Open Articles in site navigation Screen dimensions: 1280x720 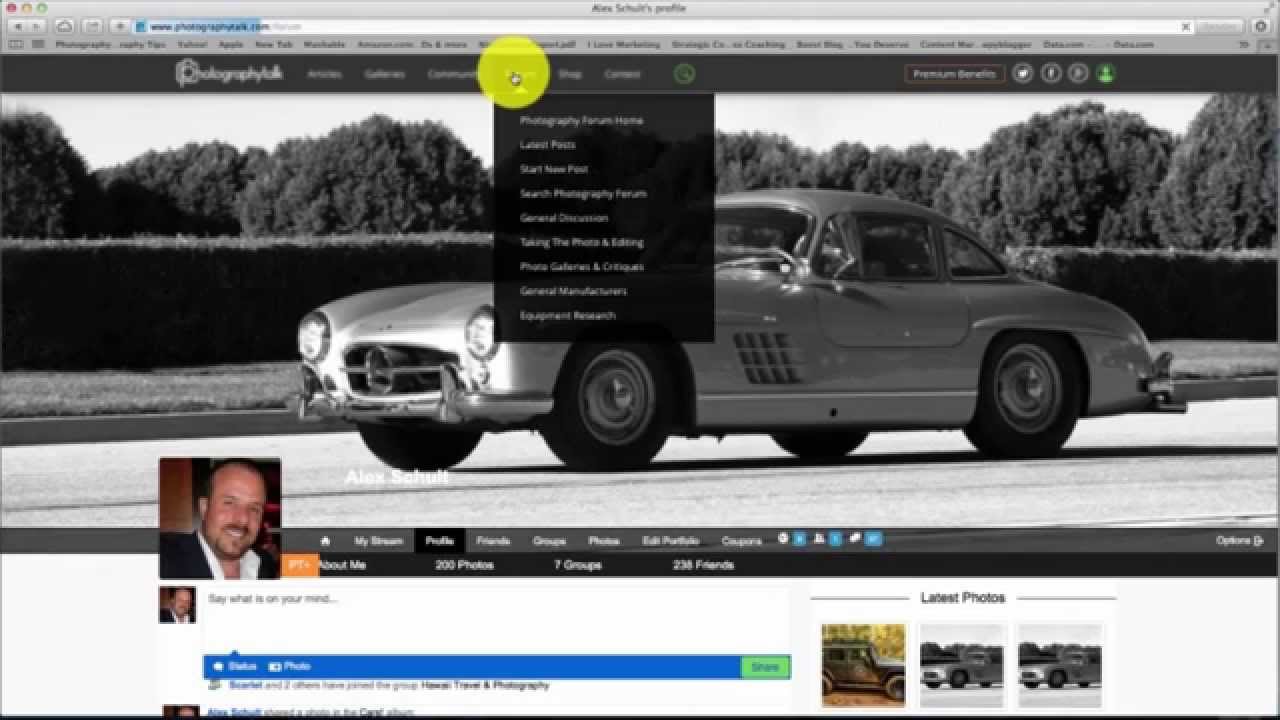[324, 74]
